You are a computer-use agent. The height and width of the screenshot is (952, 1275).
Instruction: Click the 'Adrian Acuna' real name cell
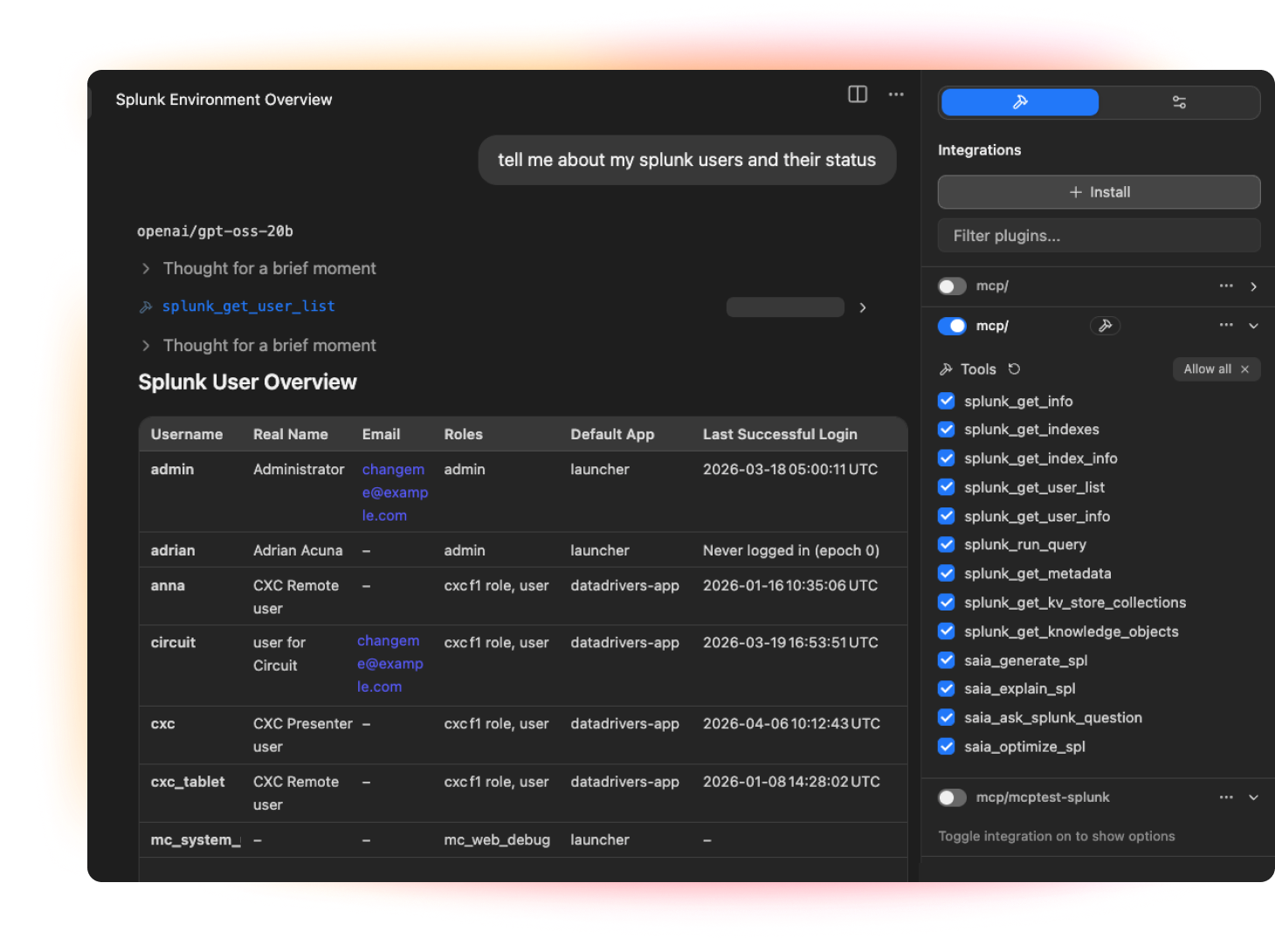pos(298,550)
